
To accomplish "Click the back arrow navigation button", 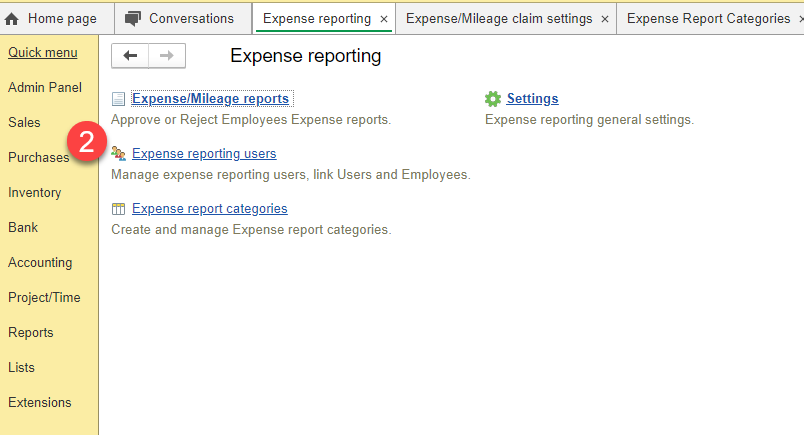I will click(x=130, y=55).
